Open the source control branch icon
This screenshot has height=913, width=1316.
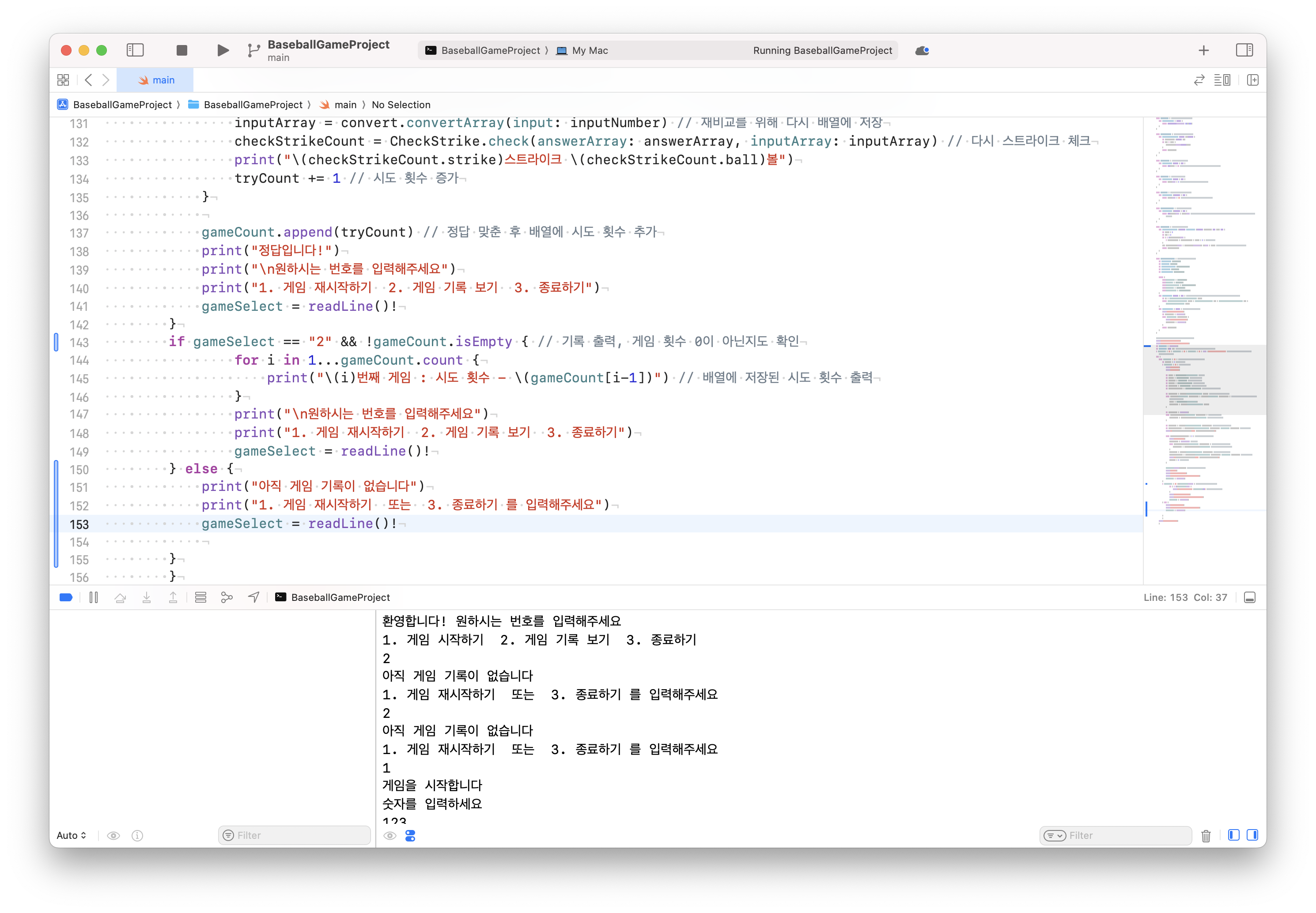[253, 50]
